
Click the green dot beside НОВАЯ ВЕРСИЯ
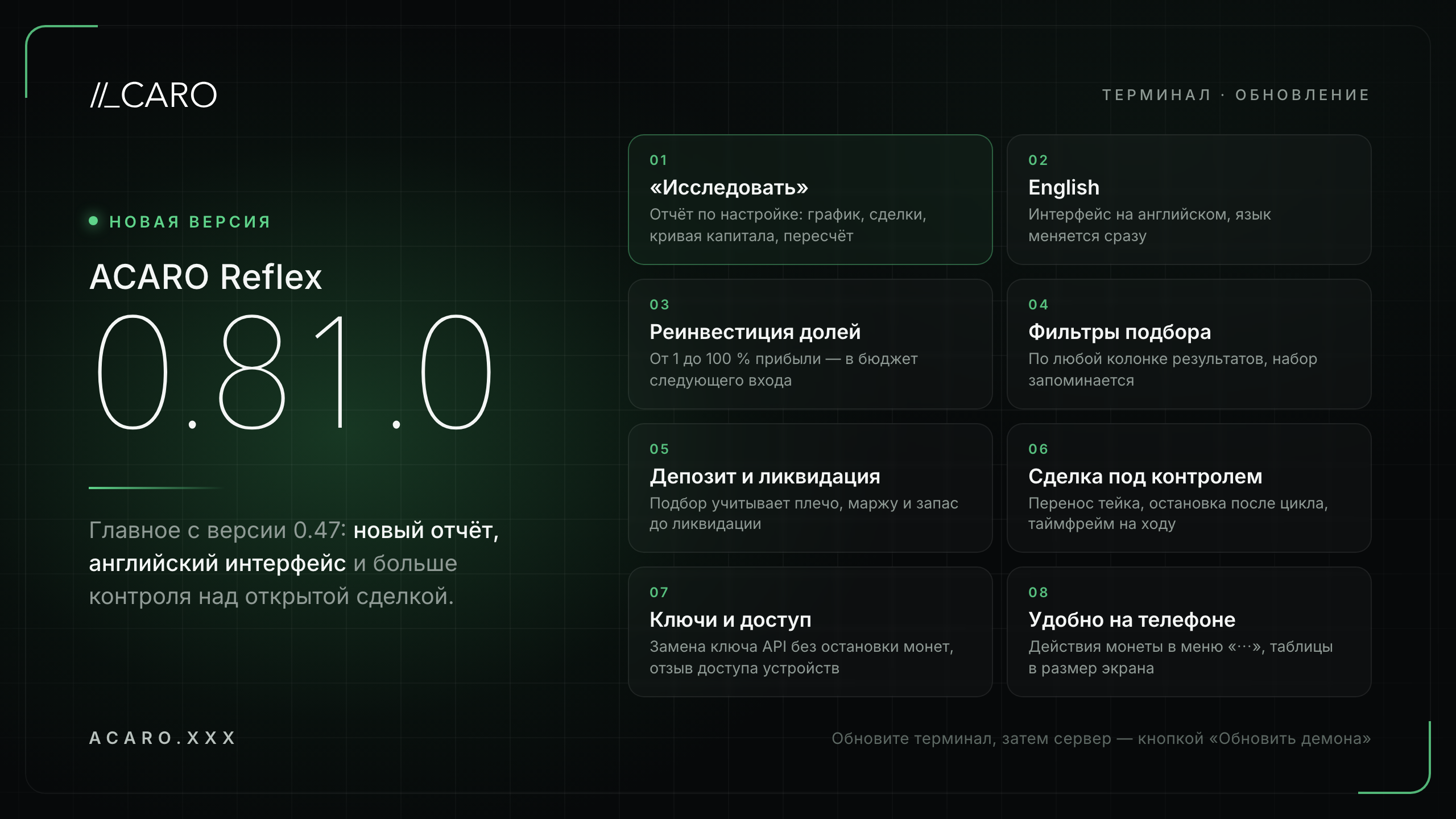[94, 221]
